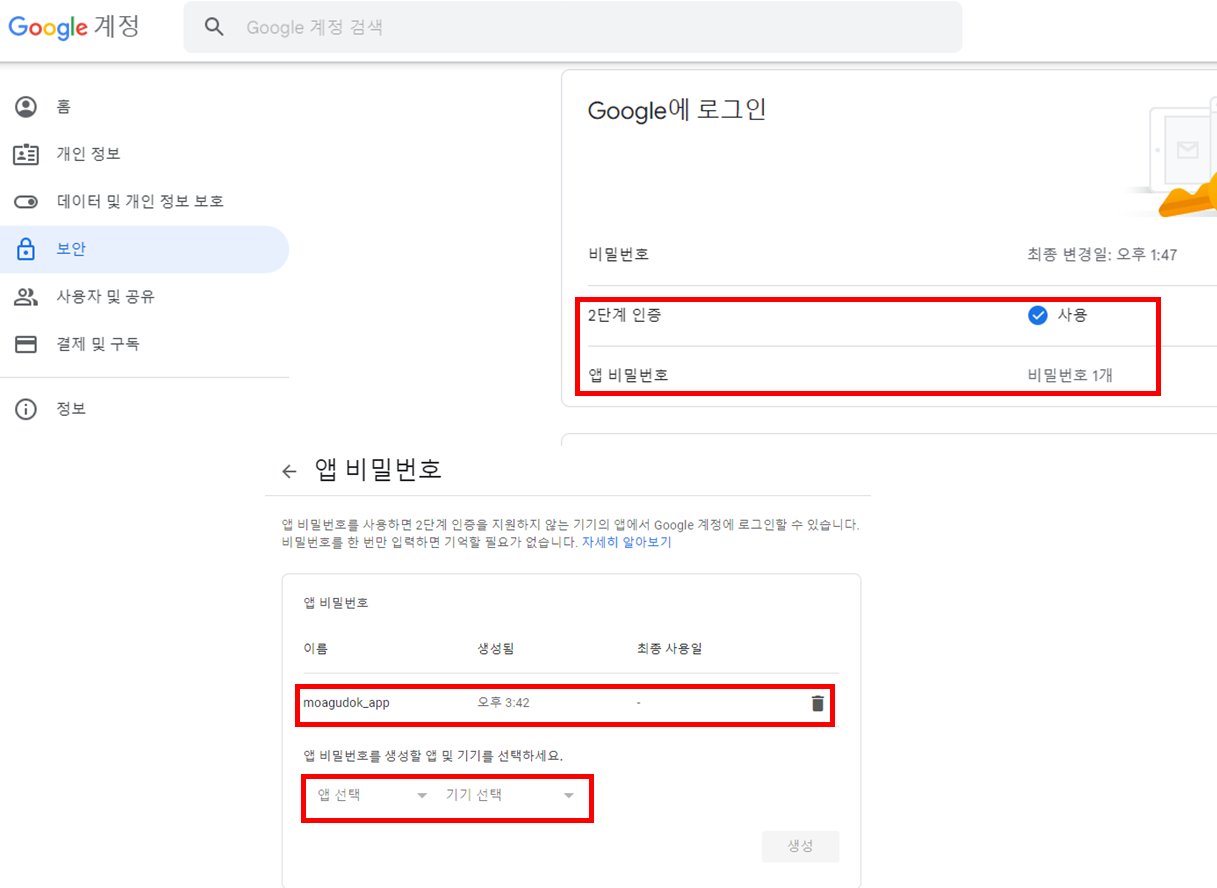The height and width of the screenshot is (888, 1217).
Task: Delete moagudok_app with trash icon
Action: (x=818, y=703)
